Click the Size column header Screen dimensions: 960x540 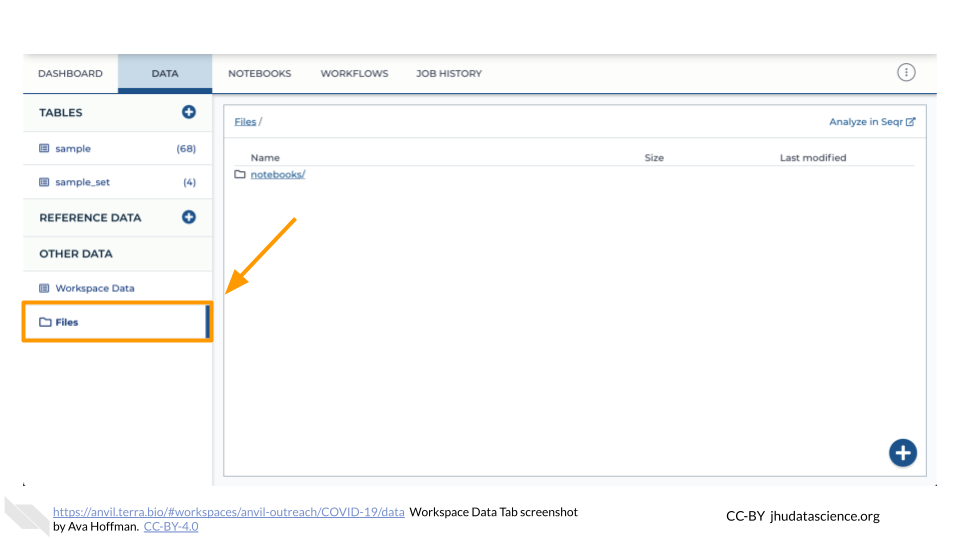pos(654,158)
